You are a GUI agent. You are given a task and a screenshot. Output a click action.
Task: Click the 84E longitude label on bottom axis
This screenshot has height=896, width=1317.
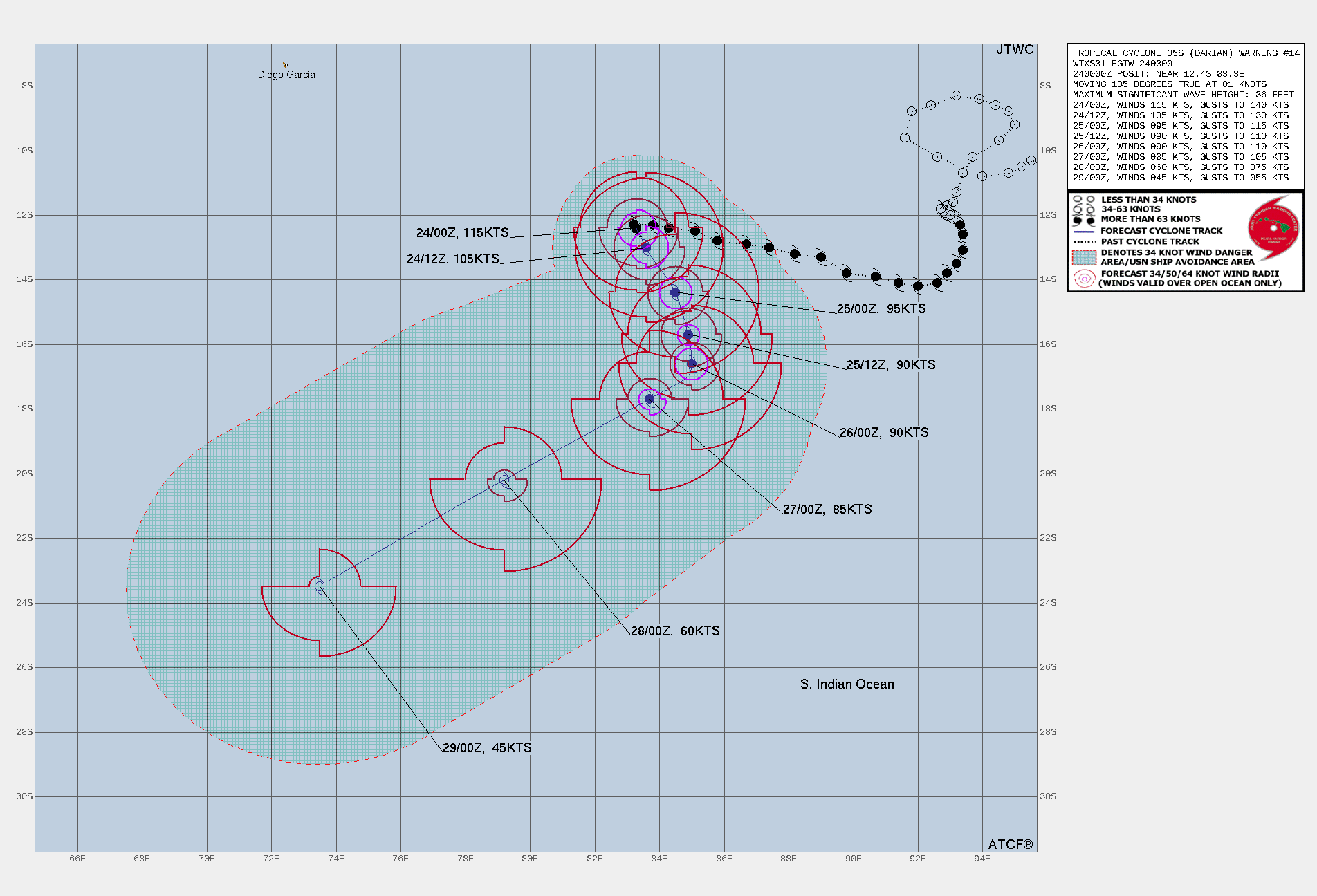(659, 859)
